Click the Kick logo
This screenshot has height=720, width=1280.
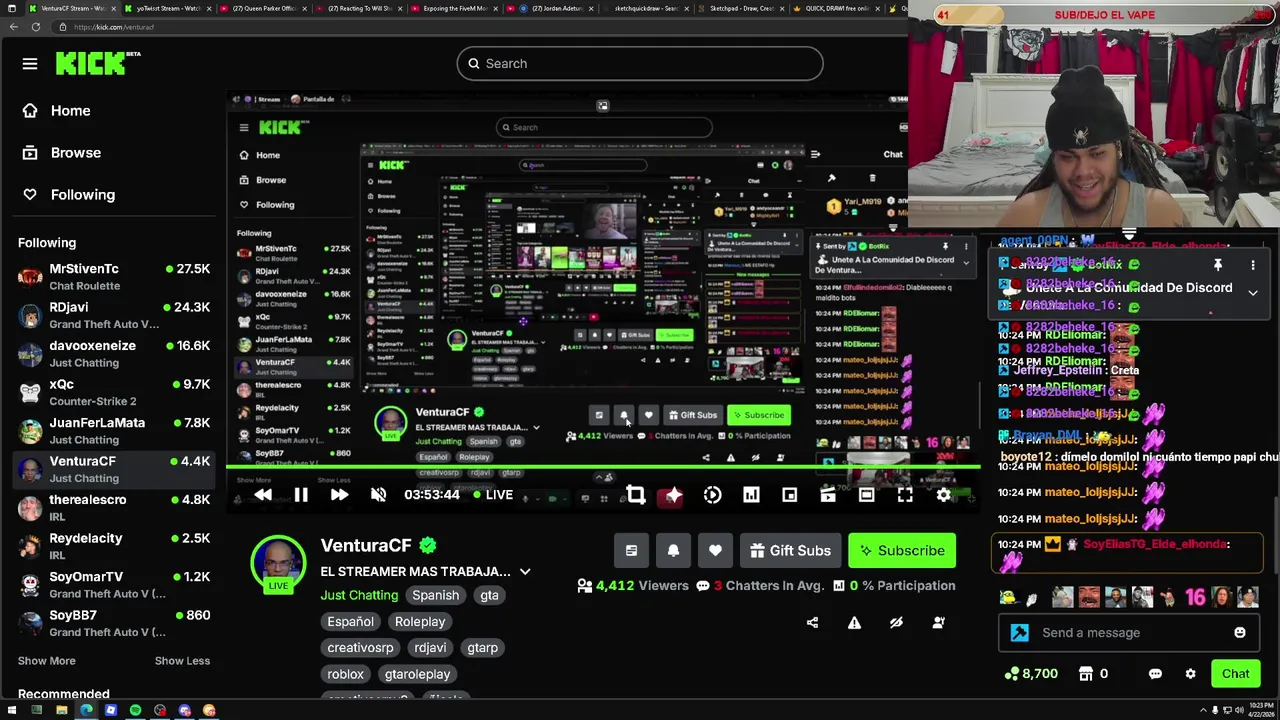click(x=98, y=64)
